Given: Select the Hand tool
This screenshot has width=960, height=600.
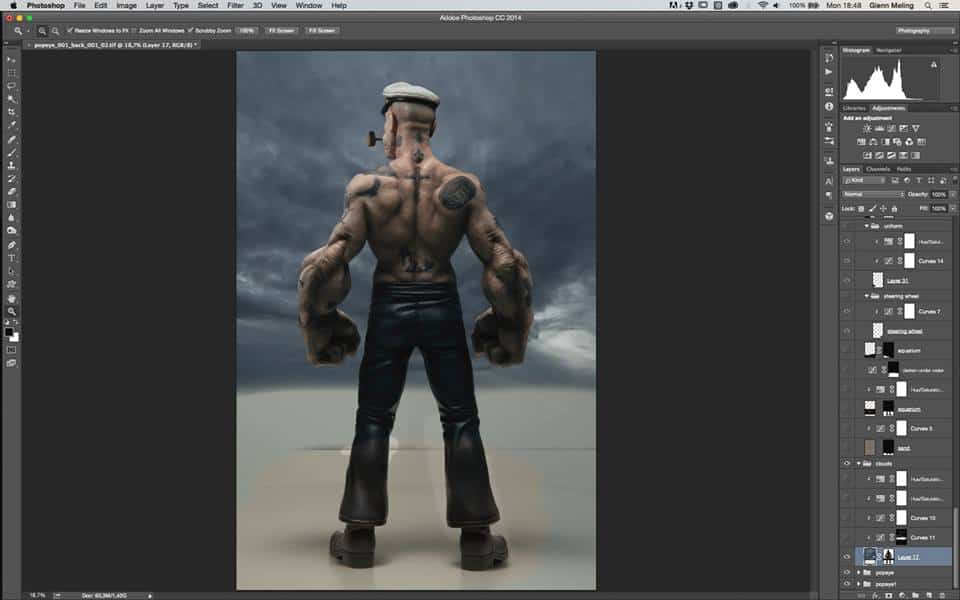Looking at the screenshot, I should [12, 297].
